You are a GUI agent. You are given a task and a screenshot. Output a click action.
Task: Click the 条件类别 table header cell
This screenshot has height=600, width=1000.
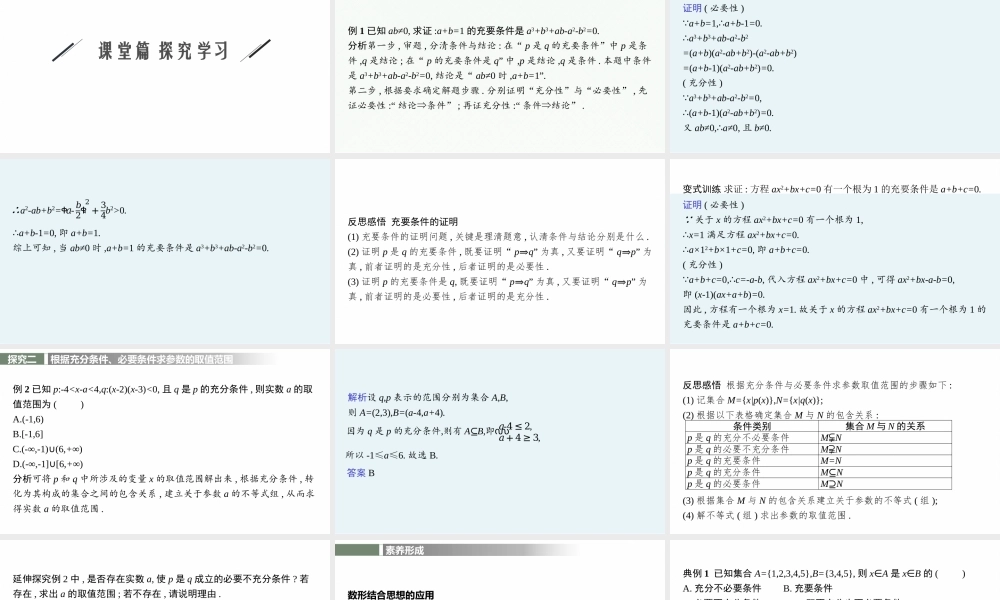tap(751, 426)
